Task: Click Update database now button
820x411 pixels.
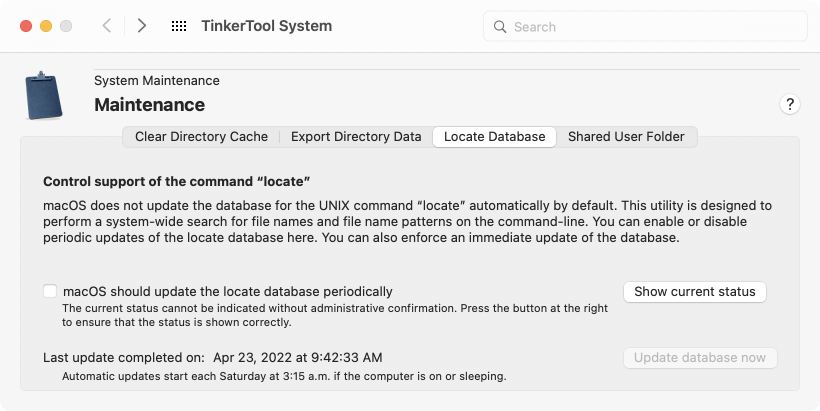Action: click(x=700, y=358)
